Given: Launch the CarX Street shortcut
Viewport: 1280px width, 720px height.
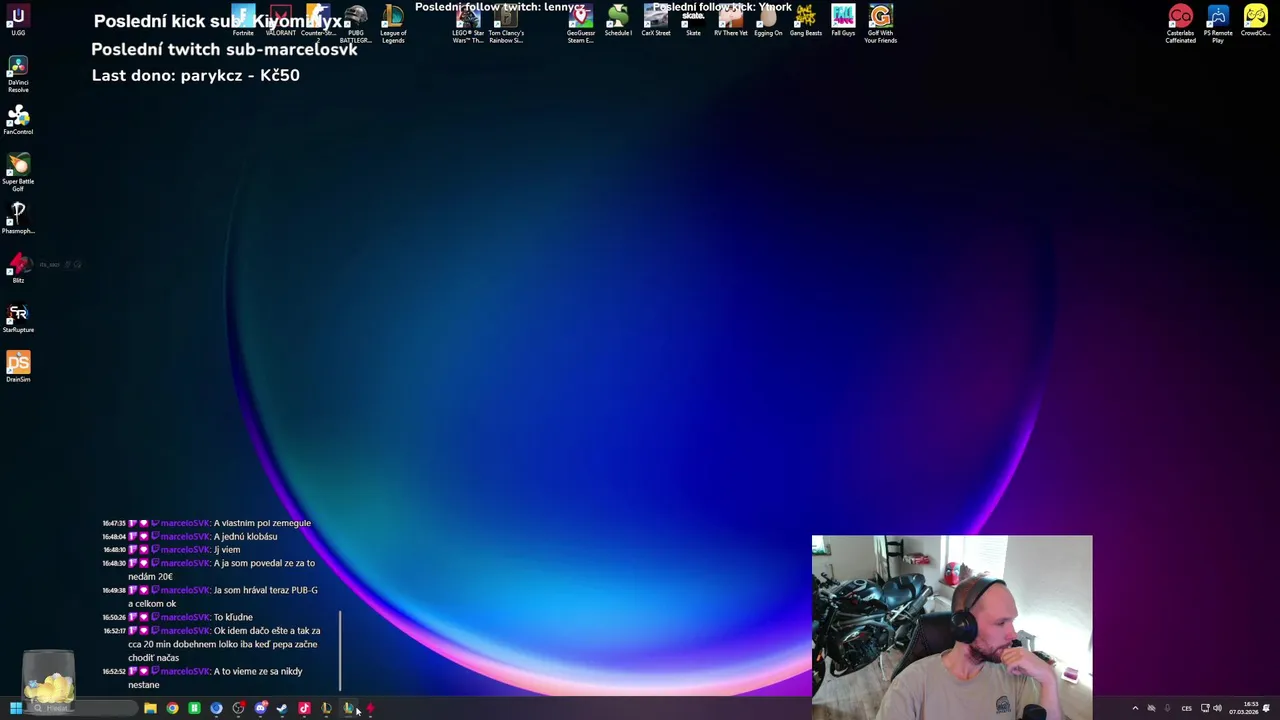Looking at the screenshot, I should pyautogui.click(x=656, y=21).
